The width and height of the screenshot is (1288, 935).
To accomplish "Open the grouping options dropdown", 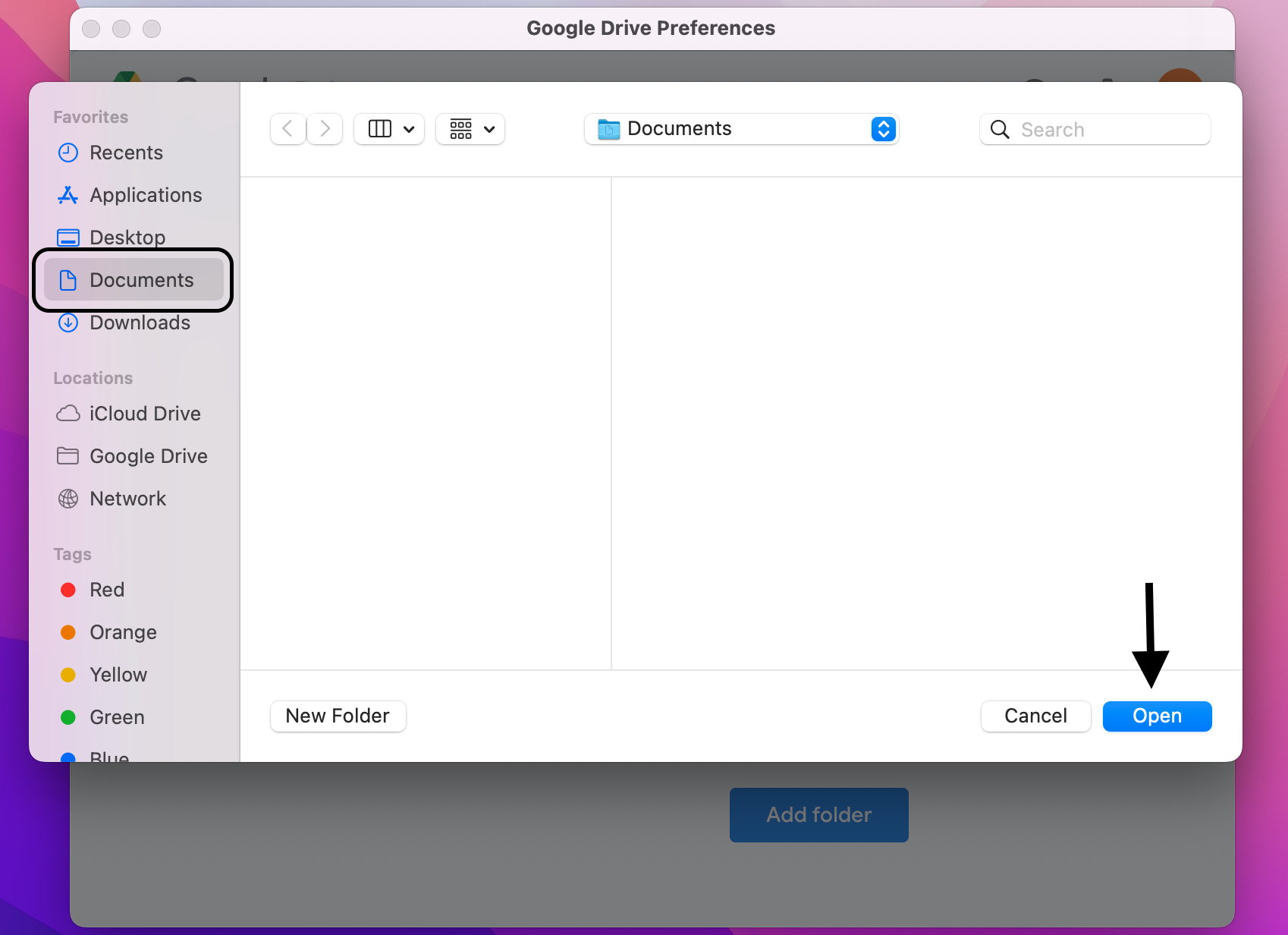I will (x=470, y=129).
